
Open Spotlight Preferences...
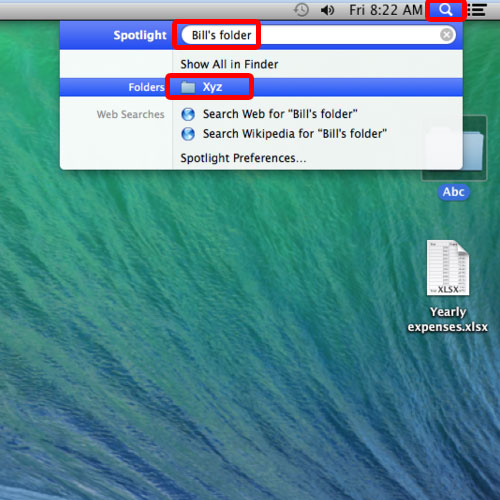coord(243,158)
